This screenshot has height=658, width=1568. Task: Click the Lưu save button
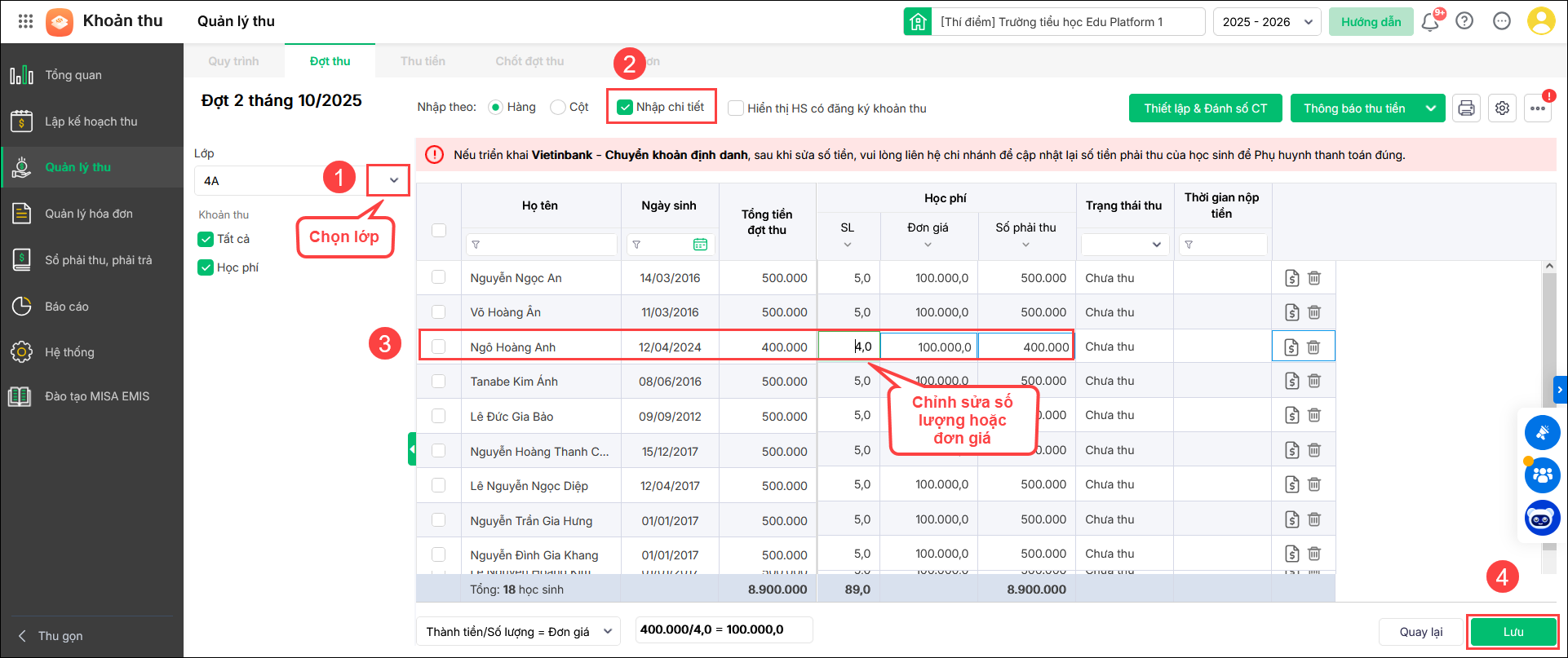pyautogui.click(x=1513, y=632)
